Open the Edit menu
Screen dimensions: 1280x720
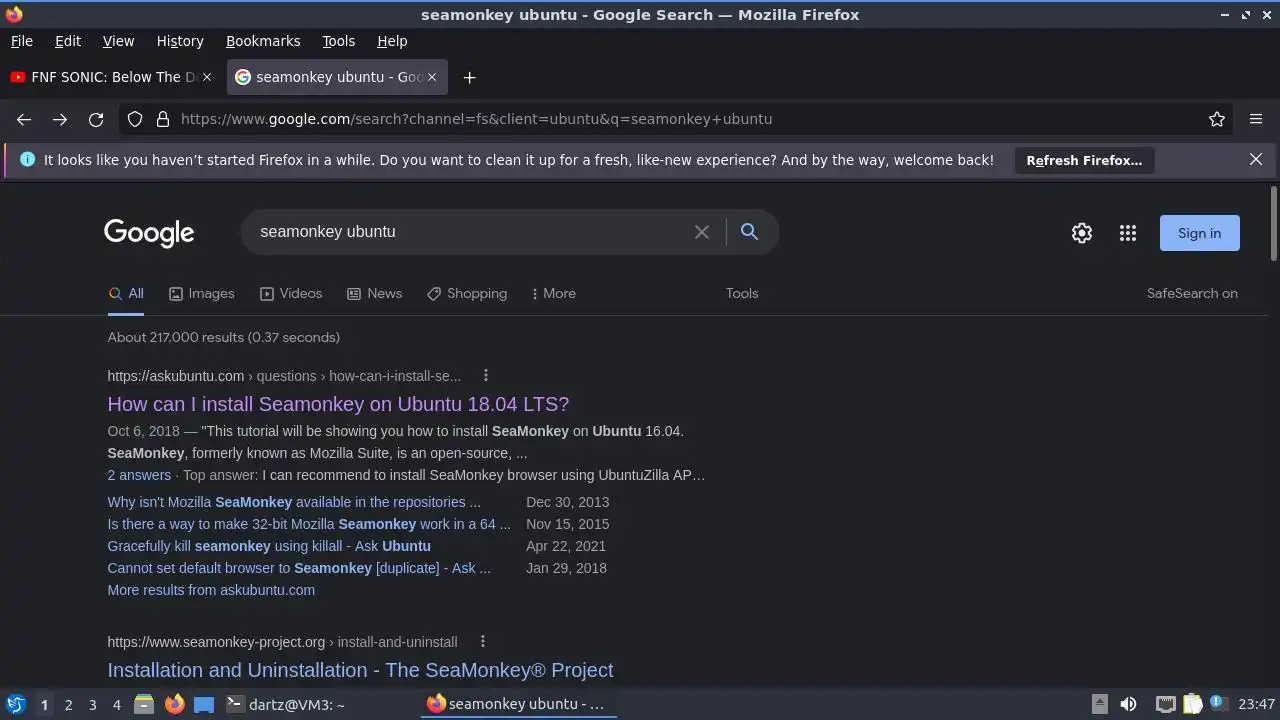pyautogui.click(x=68, y=41)
